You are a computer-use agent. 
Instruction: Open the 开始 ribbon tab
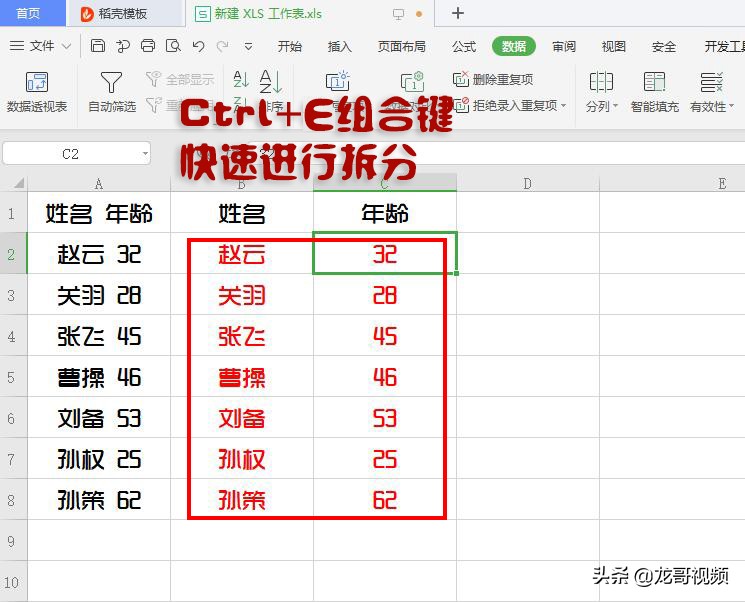click(x=290, y=47)
